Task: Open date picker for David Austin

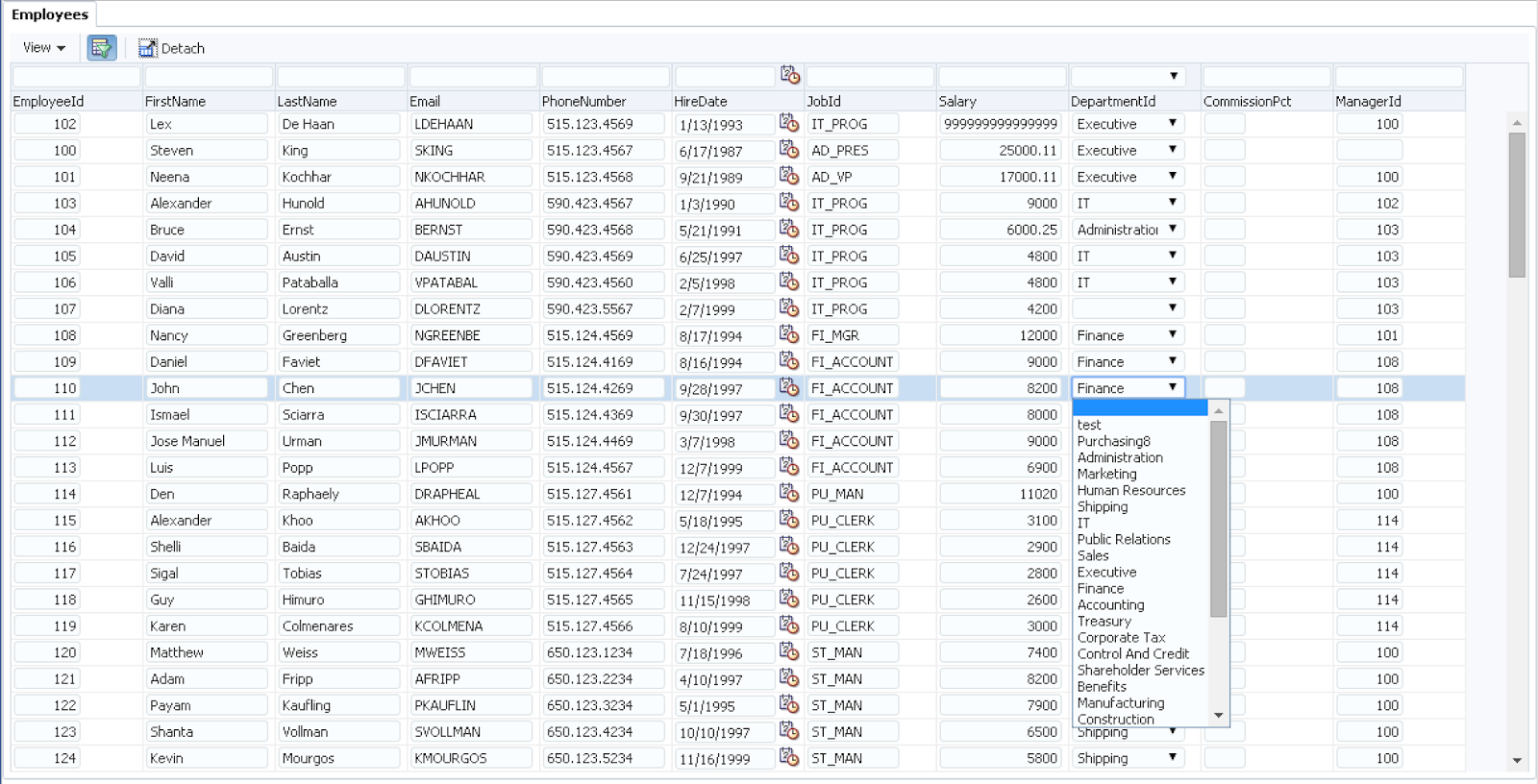Action: (x=789, y=256)
